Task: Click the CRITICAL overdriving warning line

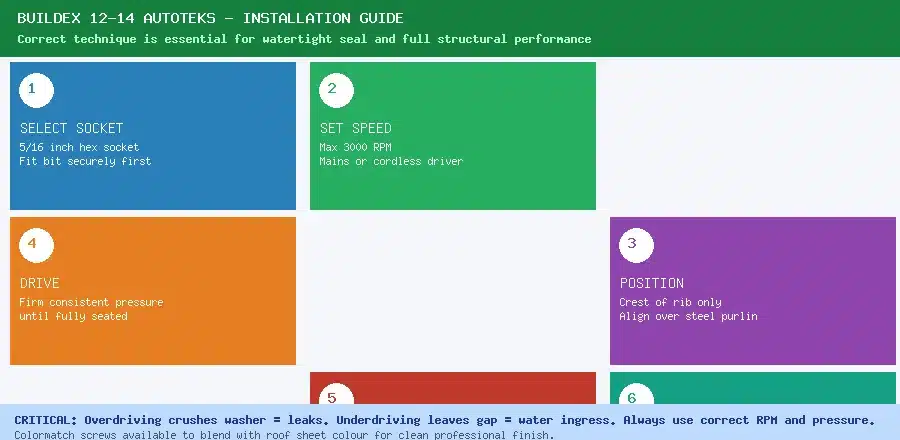Action: [x=445, y=420]
